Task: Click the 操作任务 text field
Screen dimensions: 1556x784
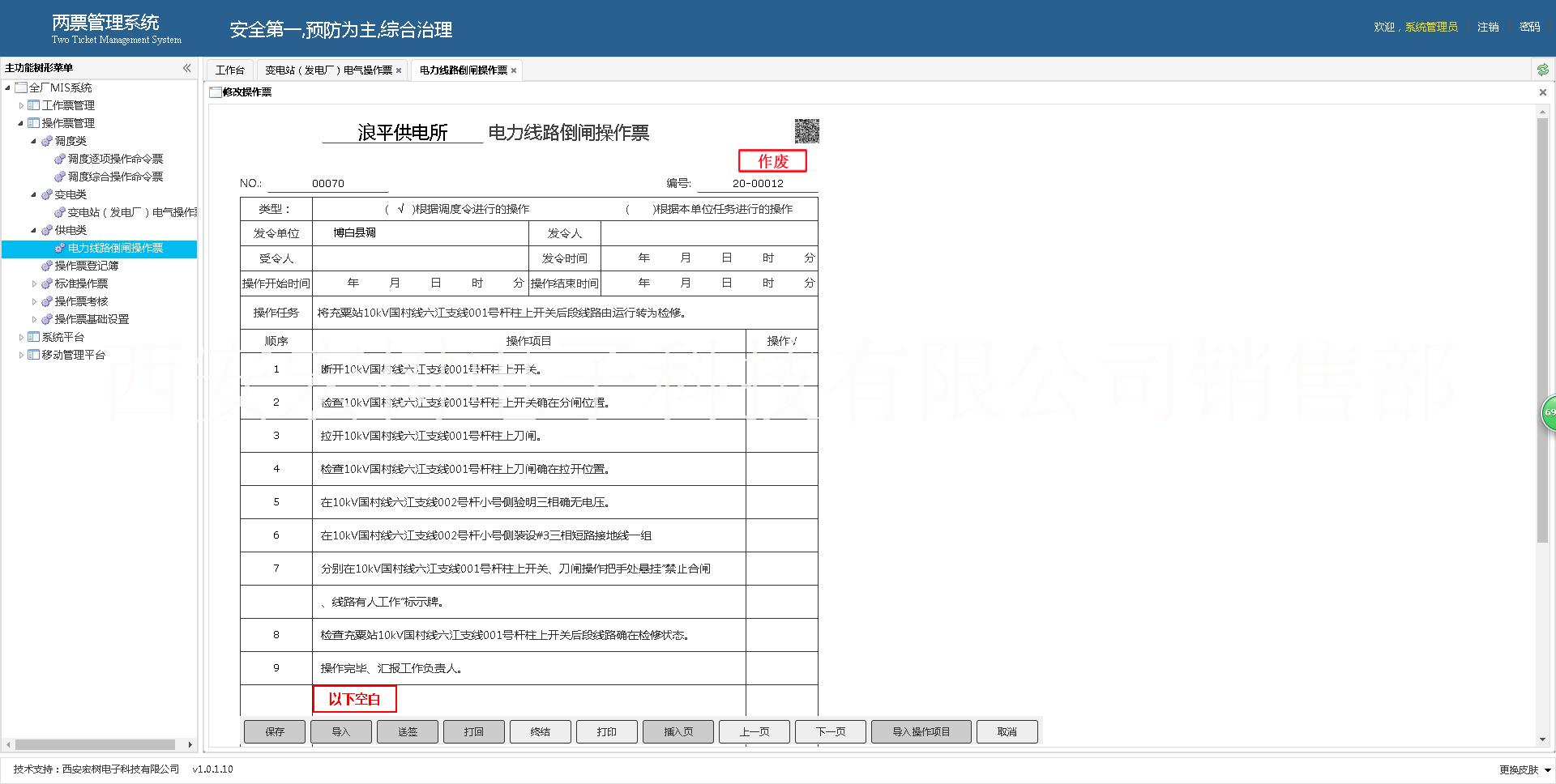Action: pyautogui.click(x=565, y=313)
